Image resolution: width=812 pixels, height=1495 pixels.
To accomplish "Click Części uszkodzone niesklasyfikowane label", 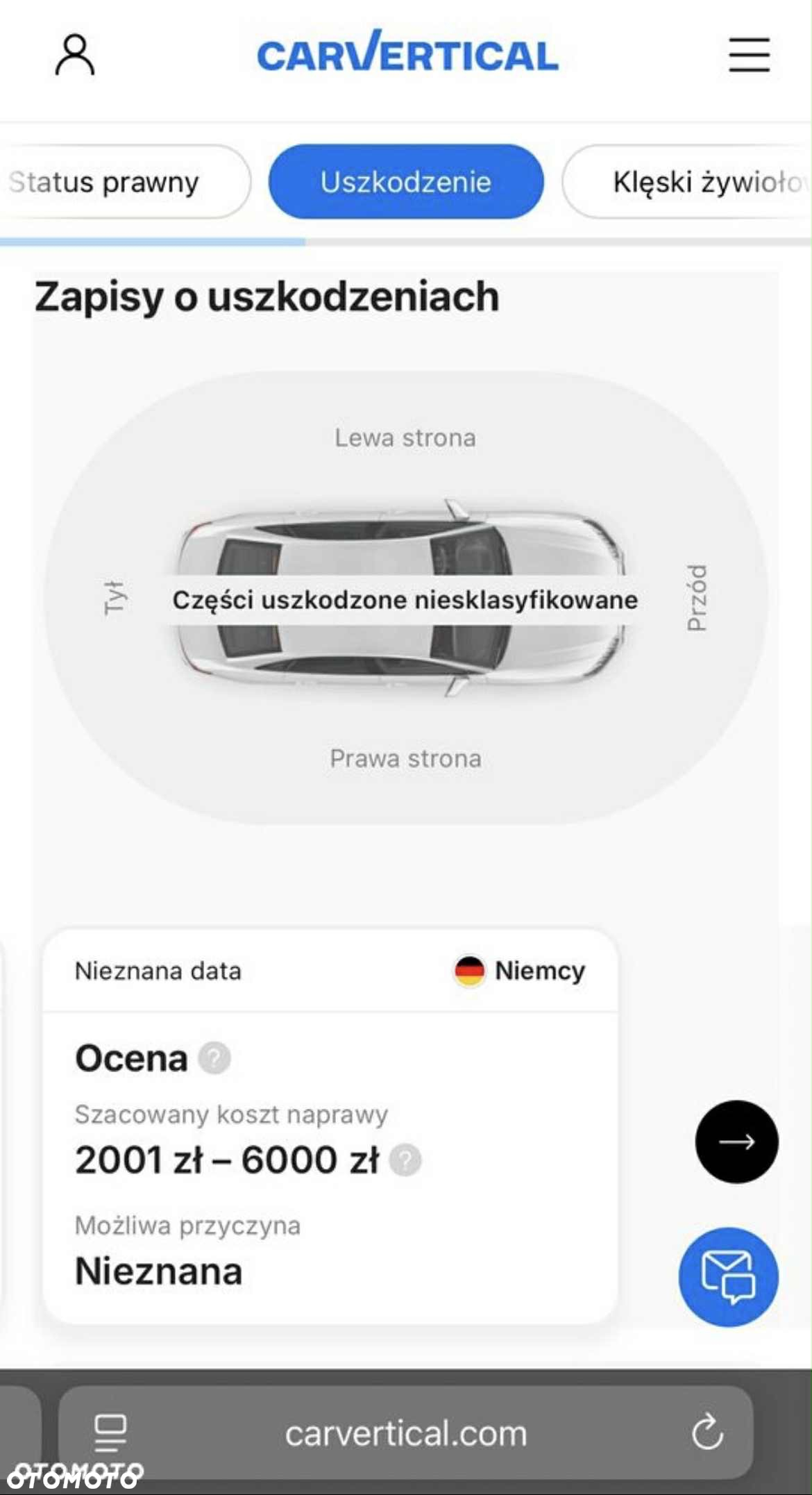I will pos(405,599).
